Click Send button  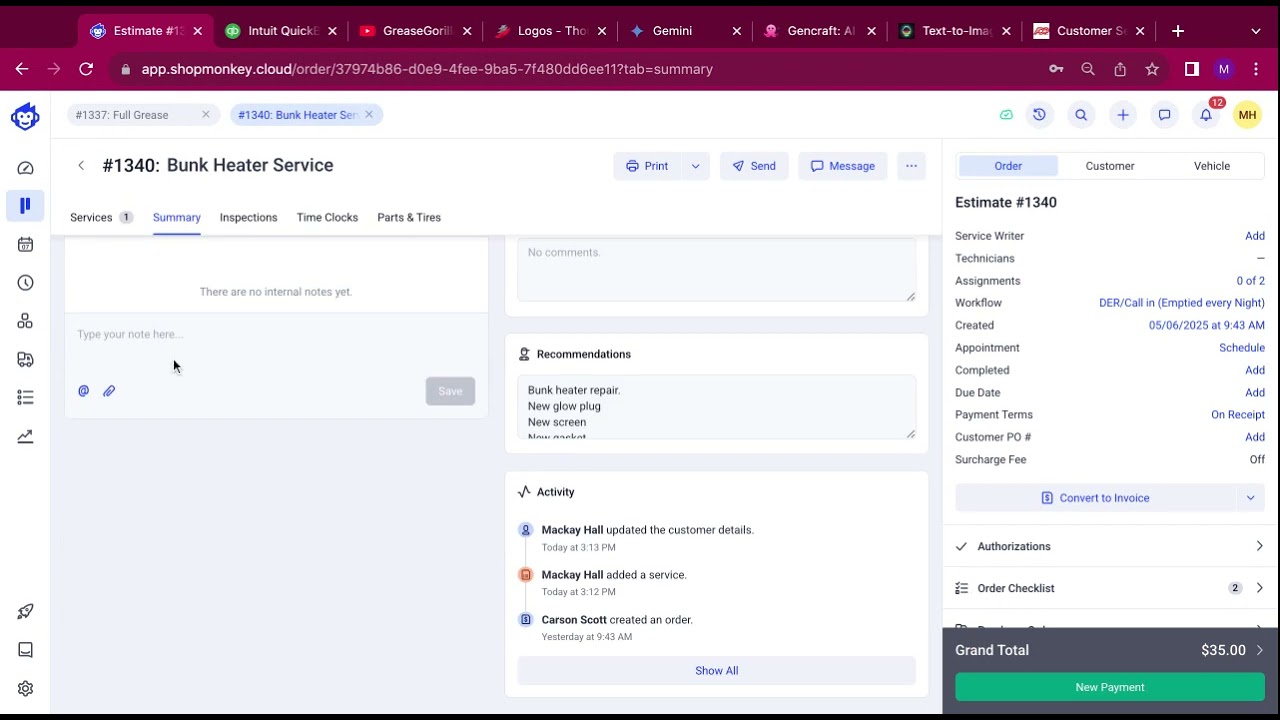point(754,166)
